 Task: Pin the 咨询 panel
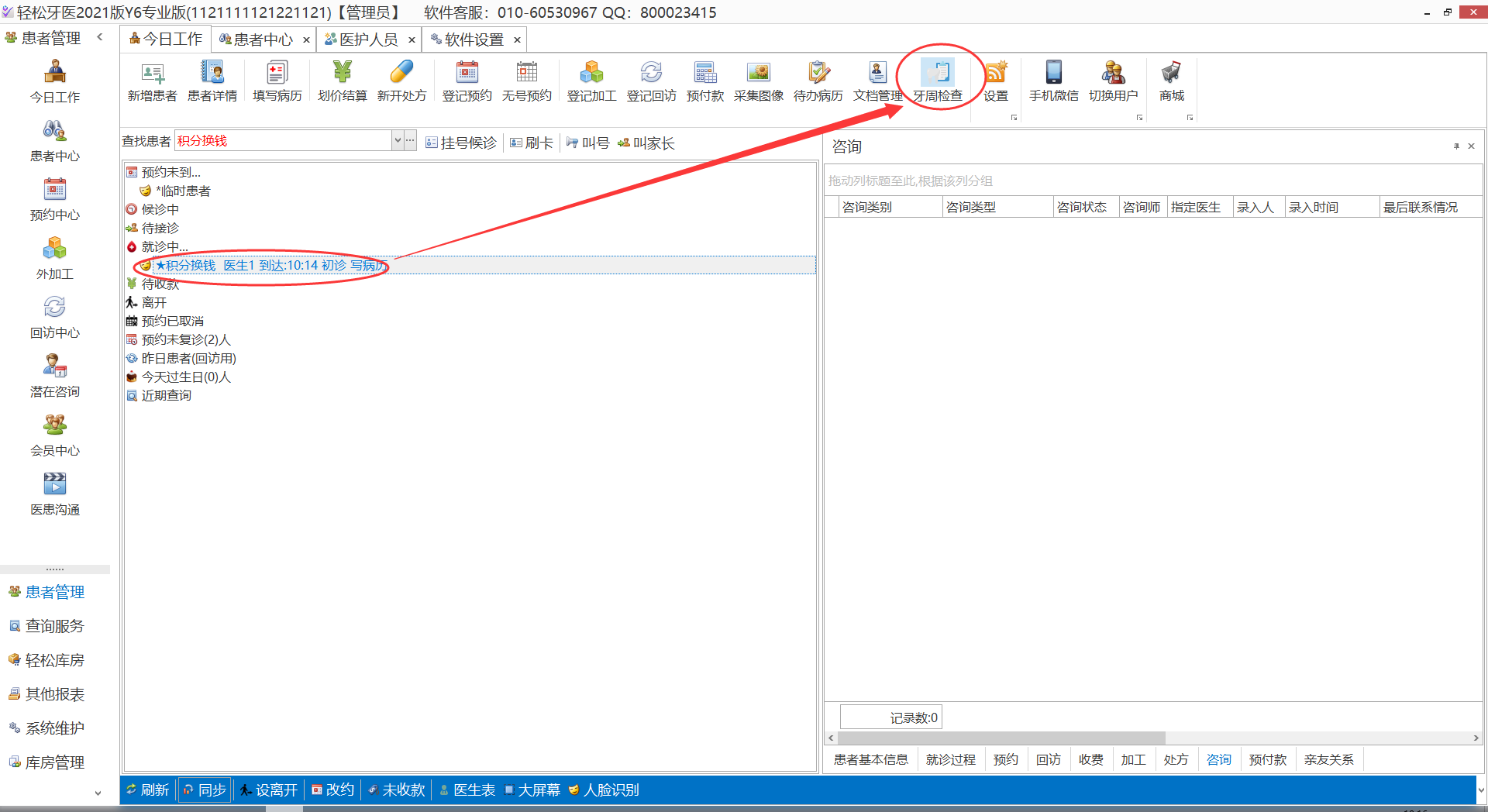pyautogui.click(x=1456, y=146)
